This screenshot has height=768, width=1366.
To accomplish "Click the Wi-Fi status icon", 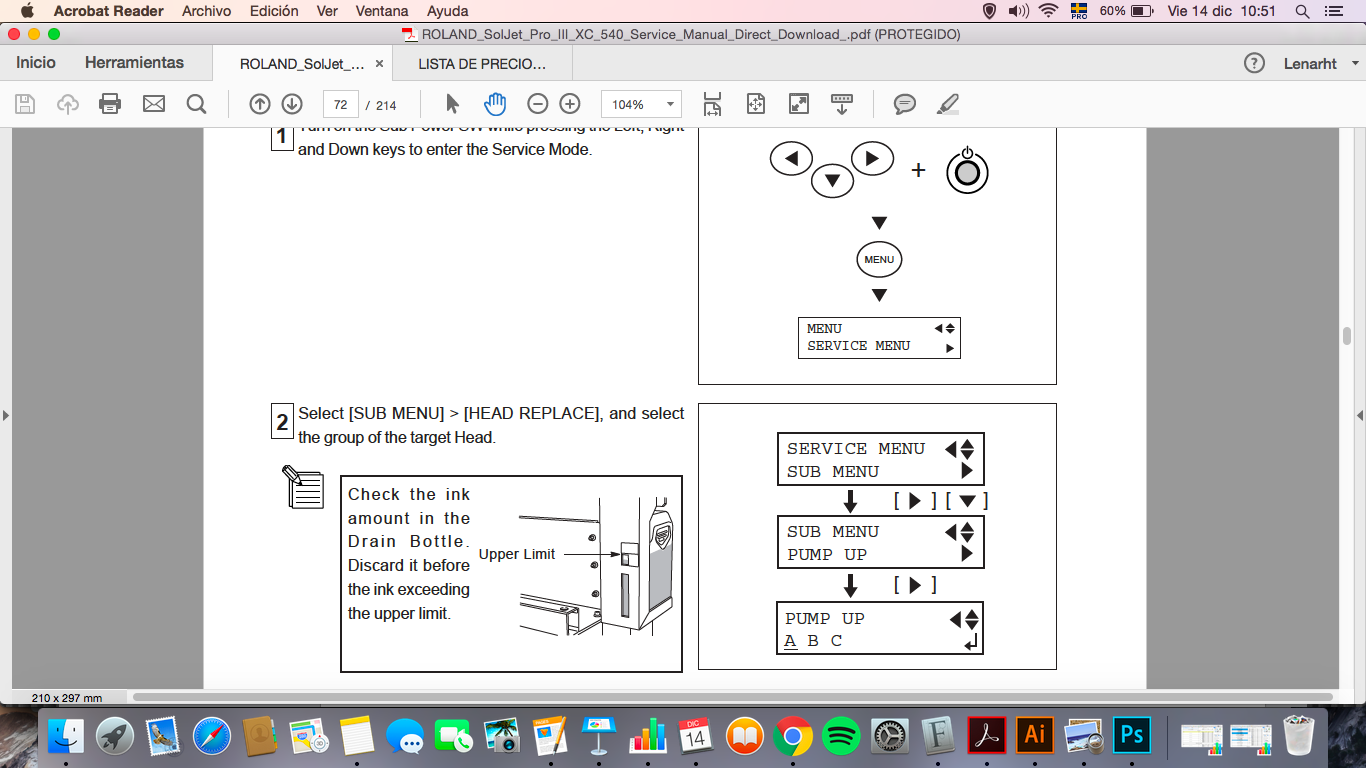I will [x=1048, y=11].
